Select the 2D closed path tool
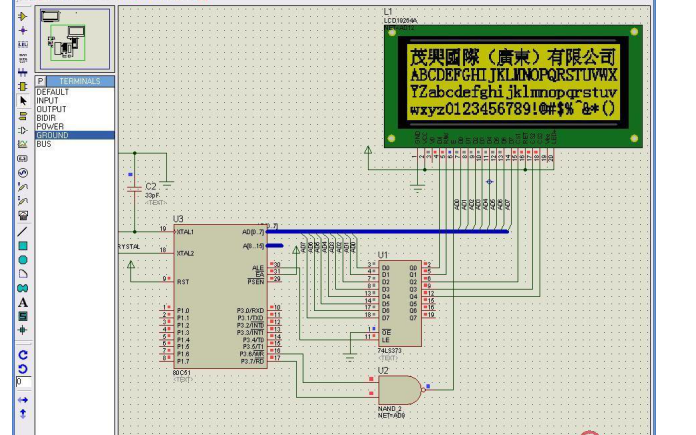This screenshot has width=696, height=435. [x=23, y=288]
